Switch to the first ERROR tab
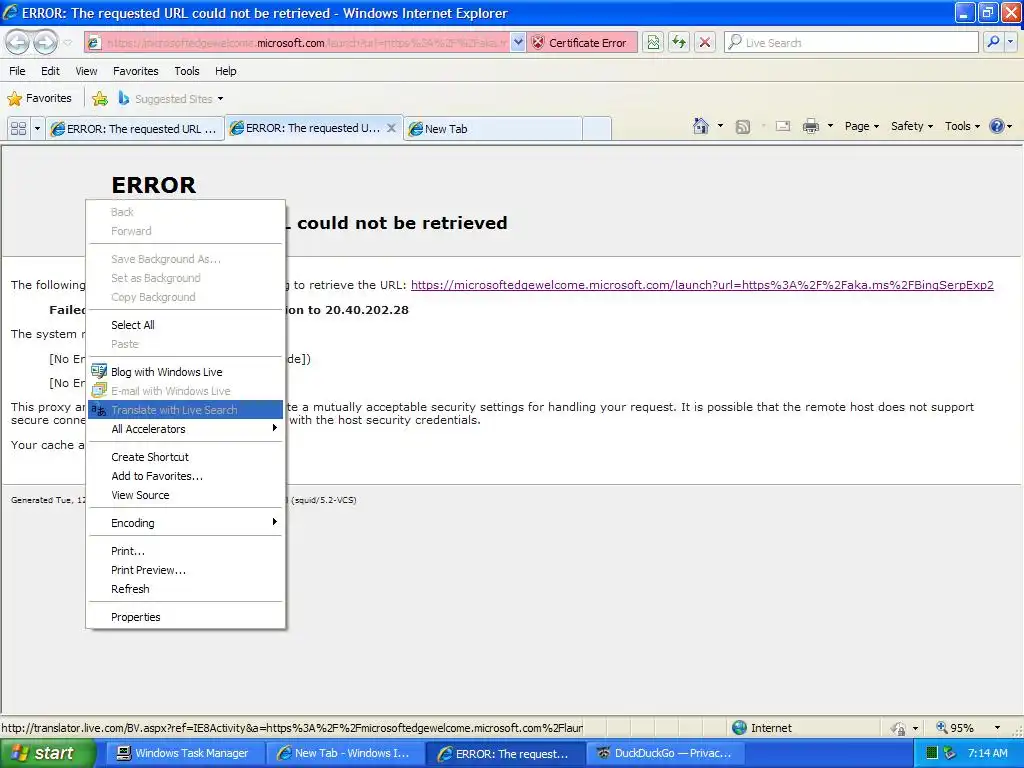Image resolution: width=1024 pixels, height=768 pixels. tap(135, 129)
